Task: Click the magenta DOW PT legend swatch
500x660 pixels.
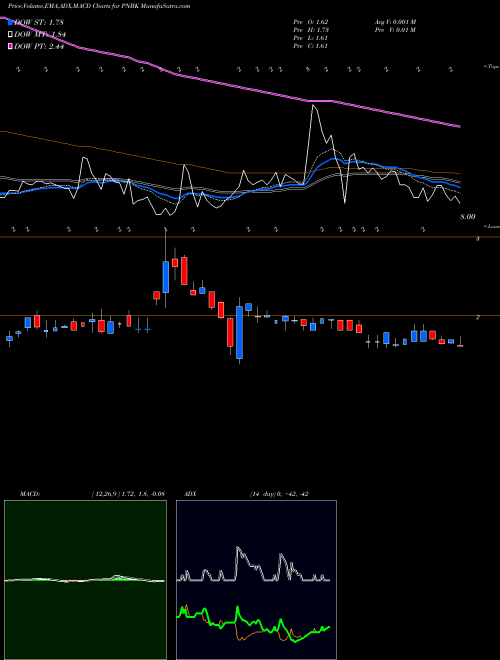Action: click(10, 47)
